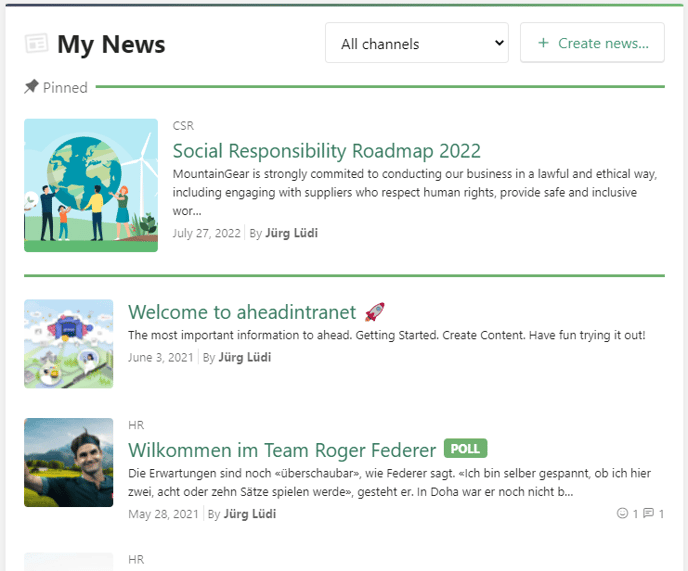Click the plus icon in Create news button

[x=543, y=43]
